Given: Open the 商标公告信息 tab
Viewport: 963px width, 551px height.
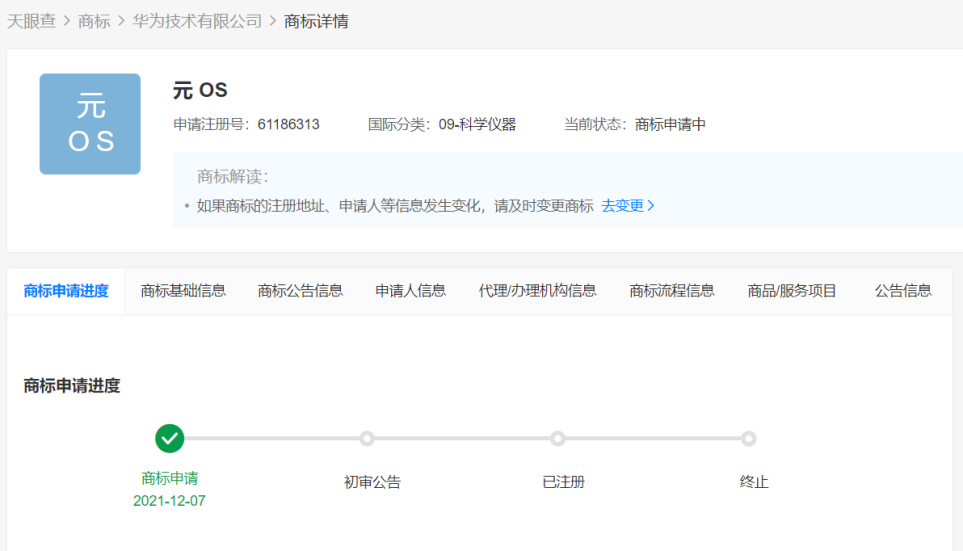Looking at the screenshot, I should tap(300, 291).
